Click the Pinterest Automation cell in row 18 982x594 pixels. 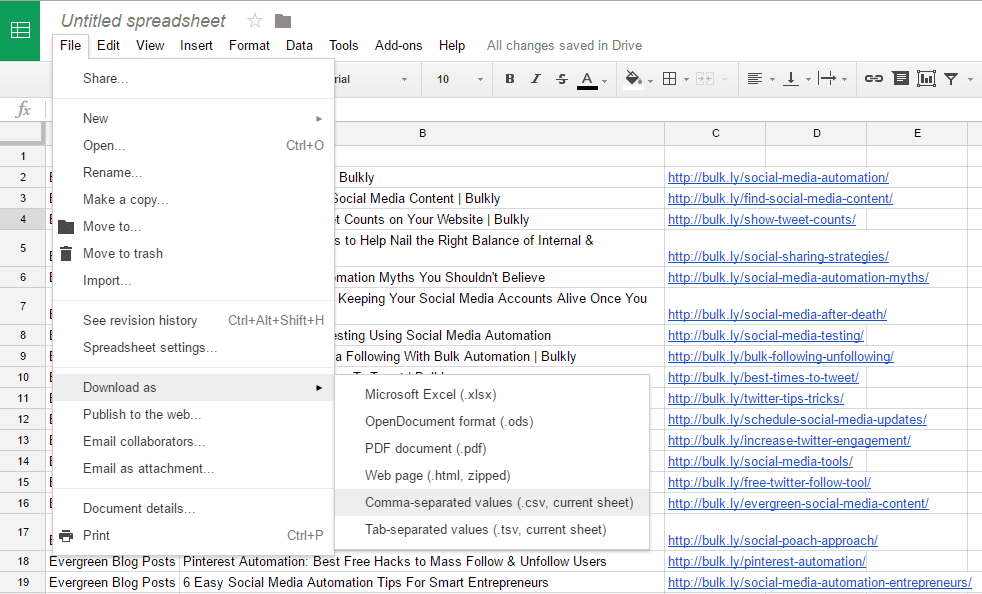(423, 561)
